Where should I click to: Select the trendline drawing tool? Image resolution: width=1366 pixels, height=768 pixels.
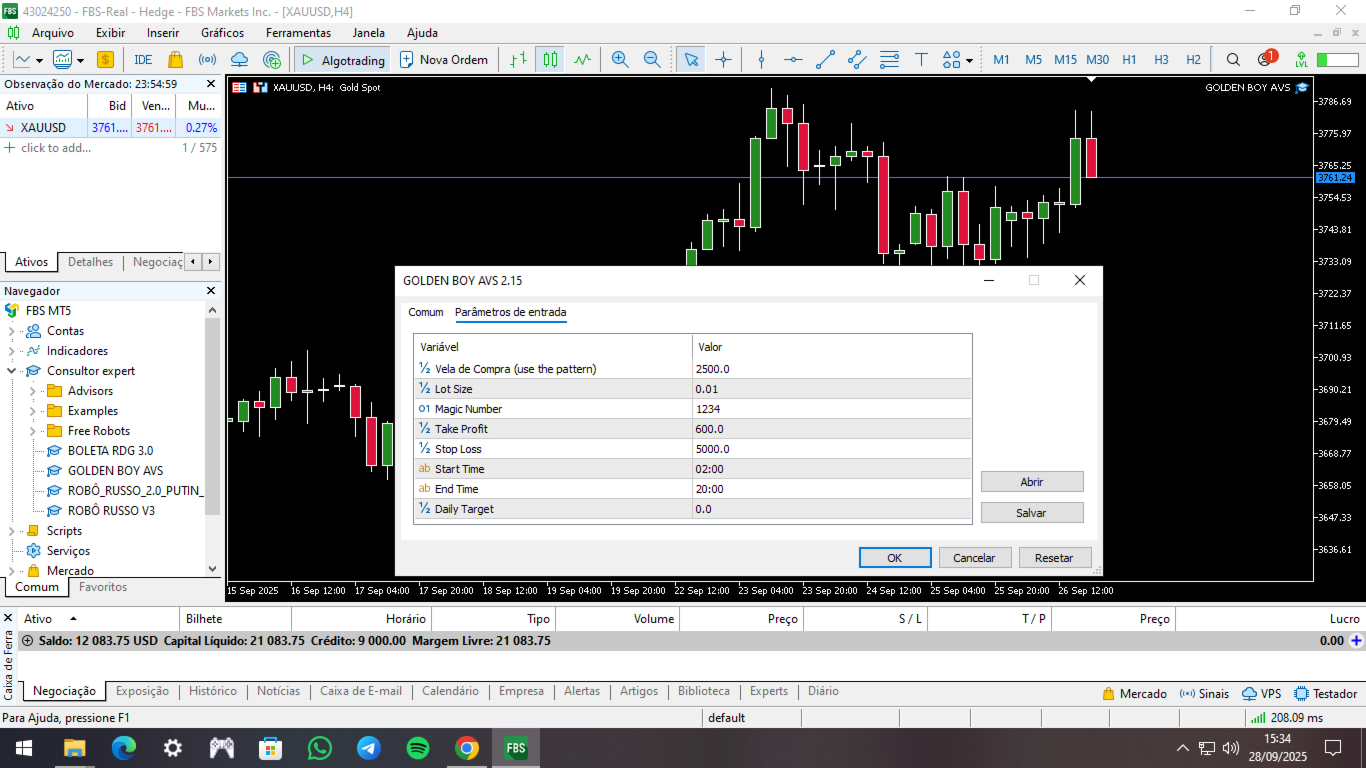[825, 59]
